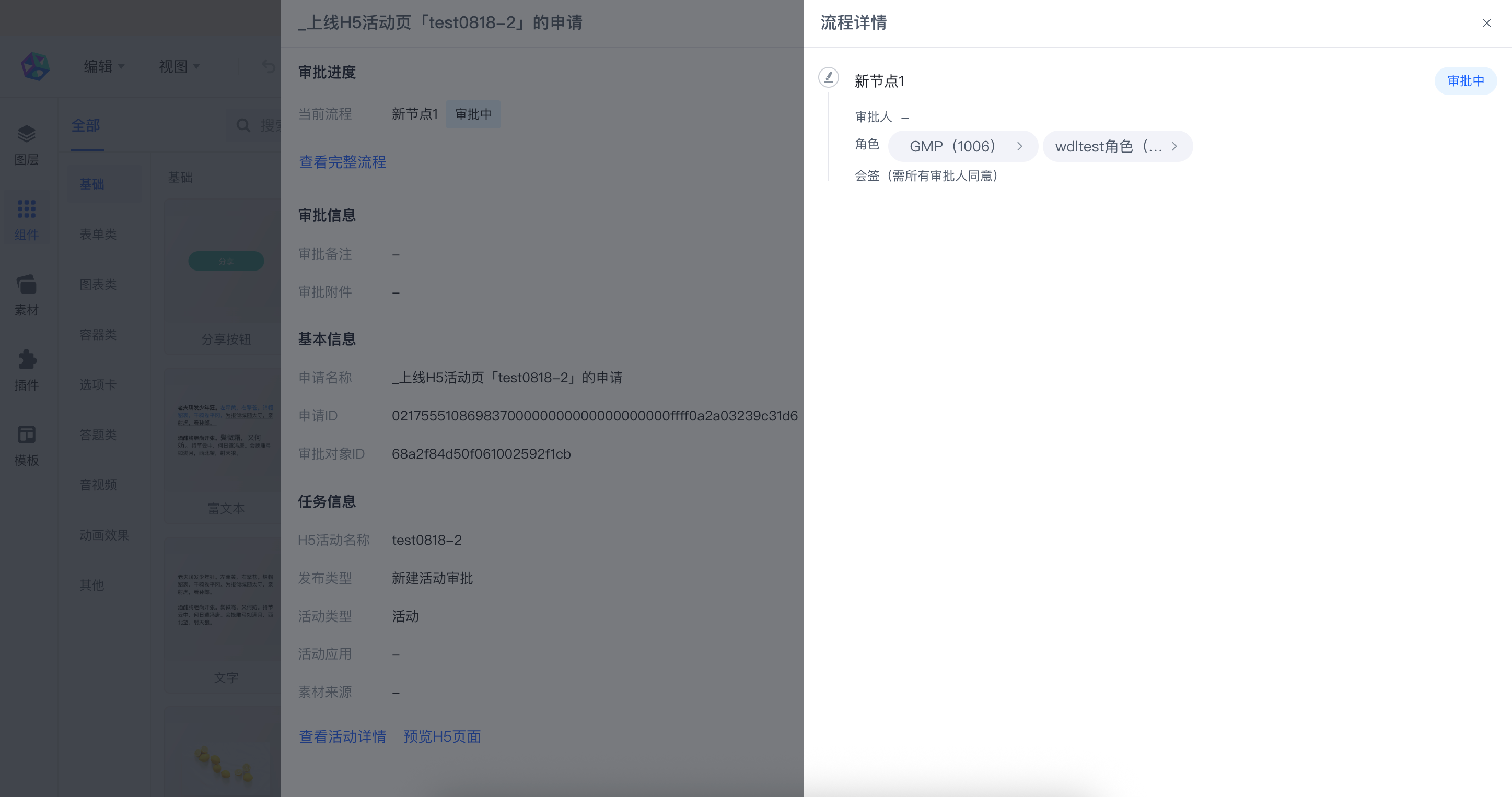Open 查看完整流程 link

(x=342, y=162)
